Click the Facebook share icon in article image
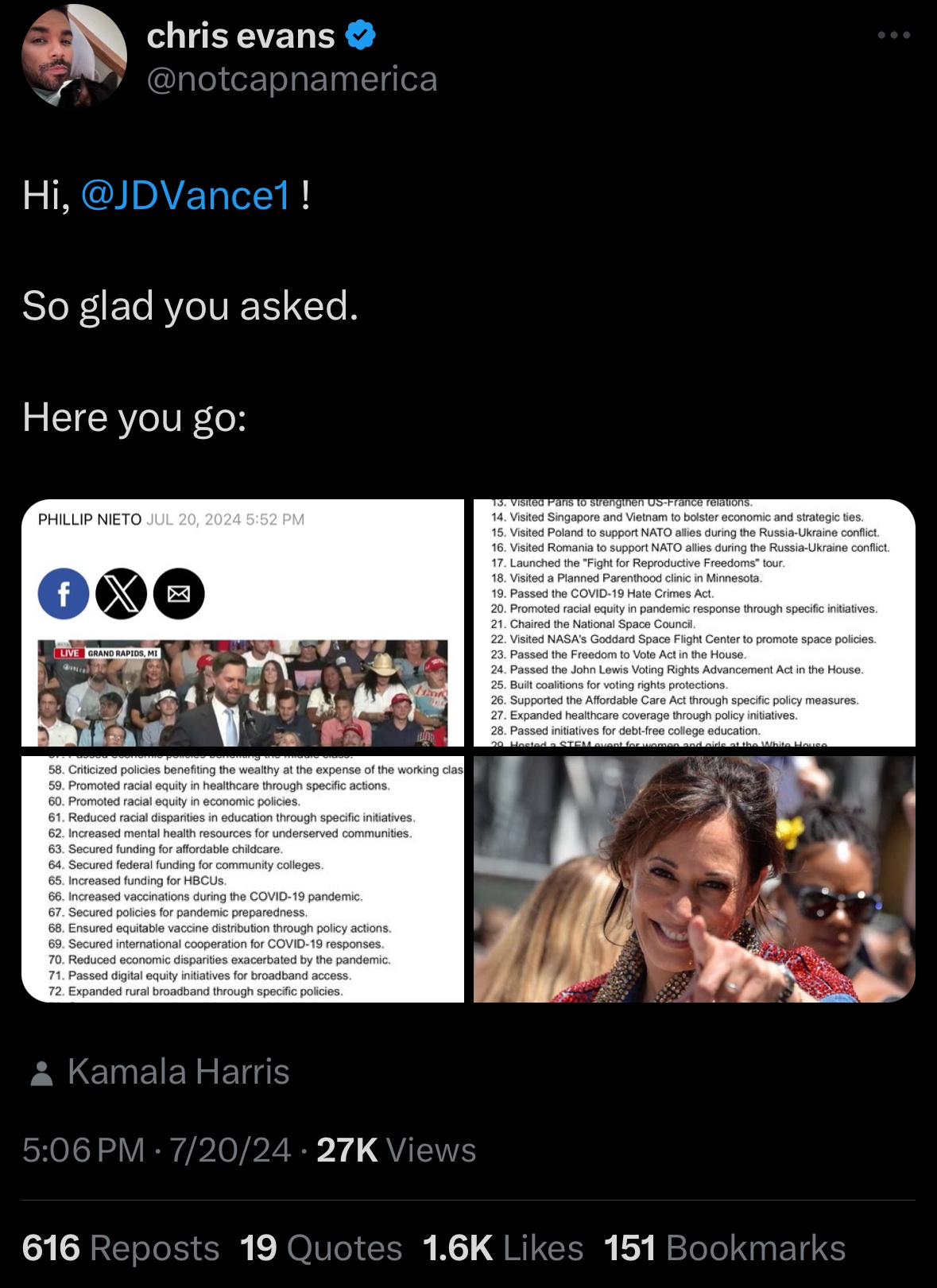Screen dimensions: 937x1288 click(64, 594)
